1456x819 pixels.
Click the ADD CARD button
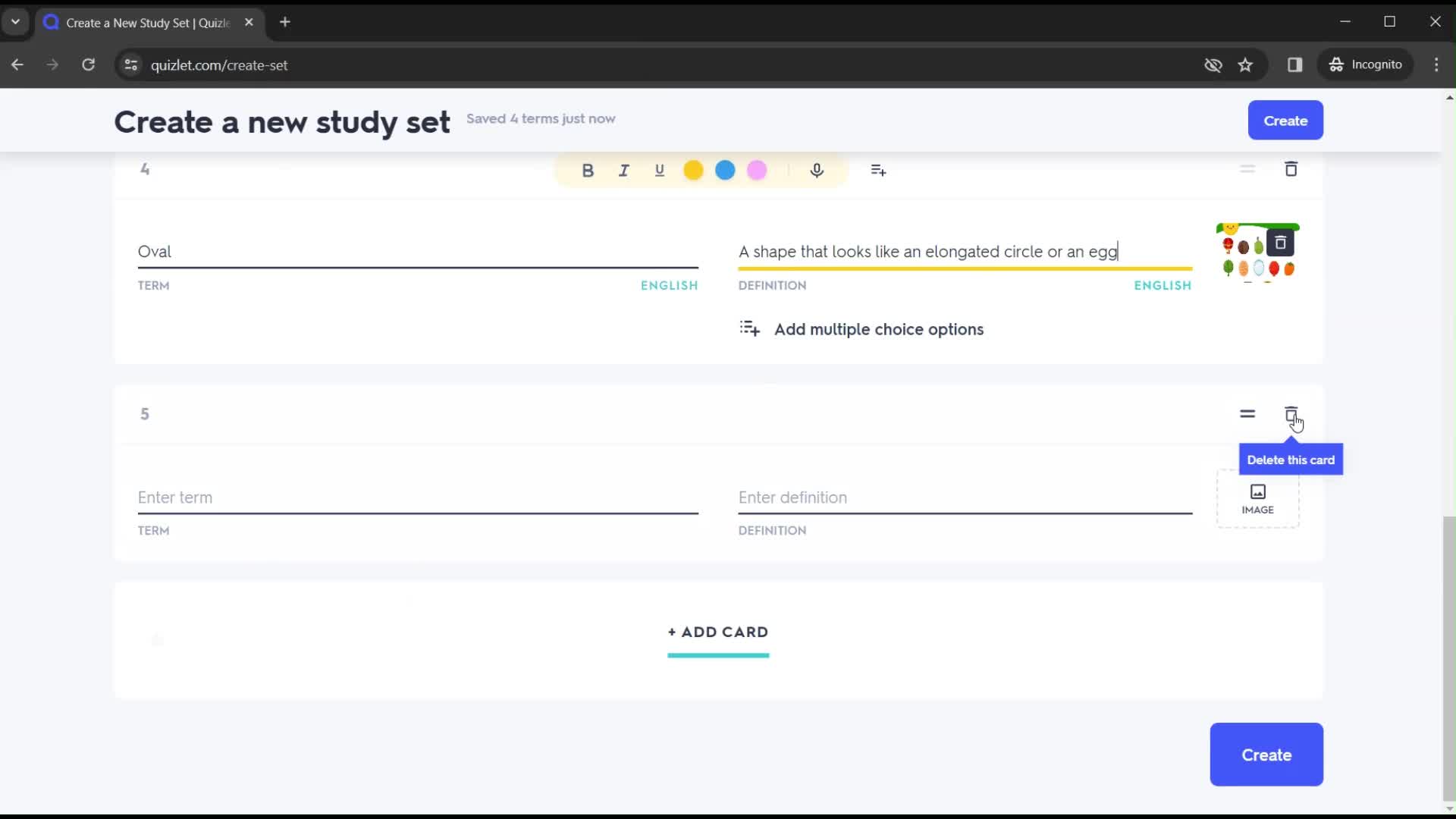718,632
